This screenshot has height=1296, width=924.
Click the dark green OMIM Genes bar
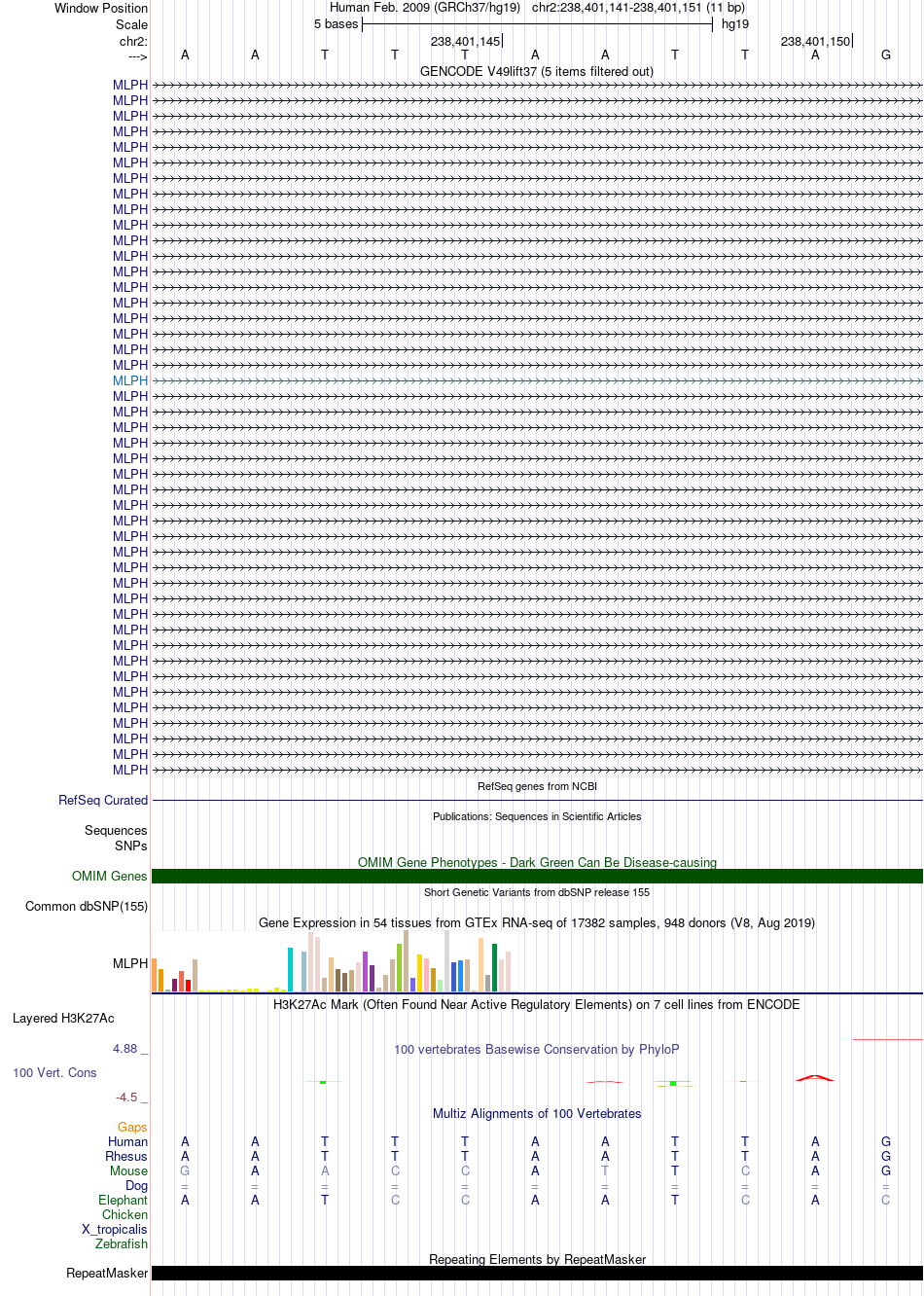coord(537,877)
